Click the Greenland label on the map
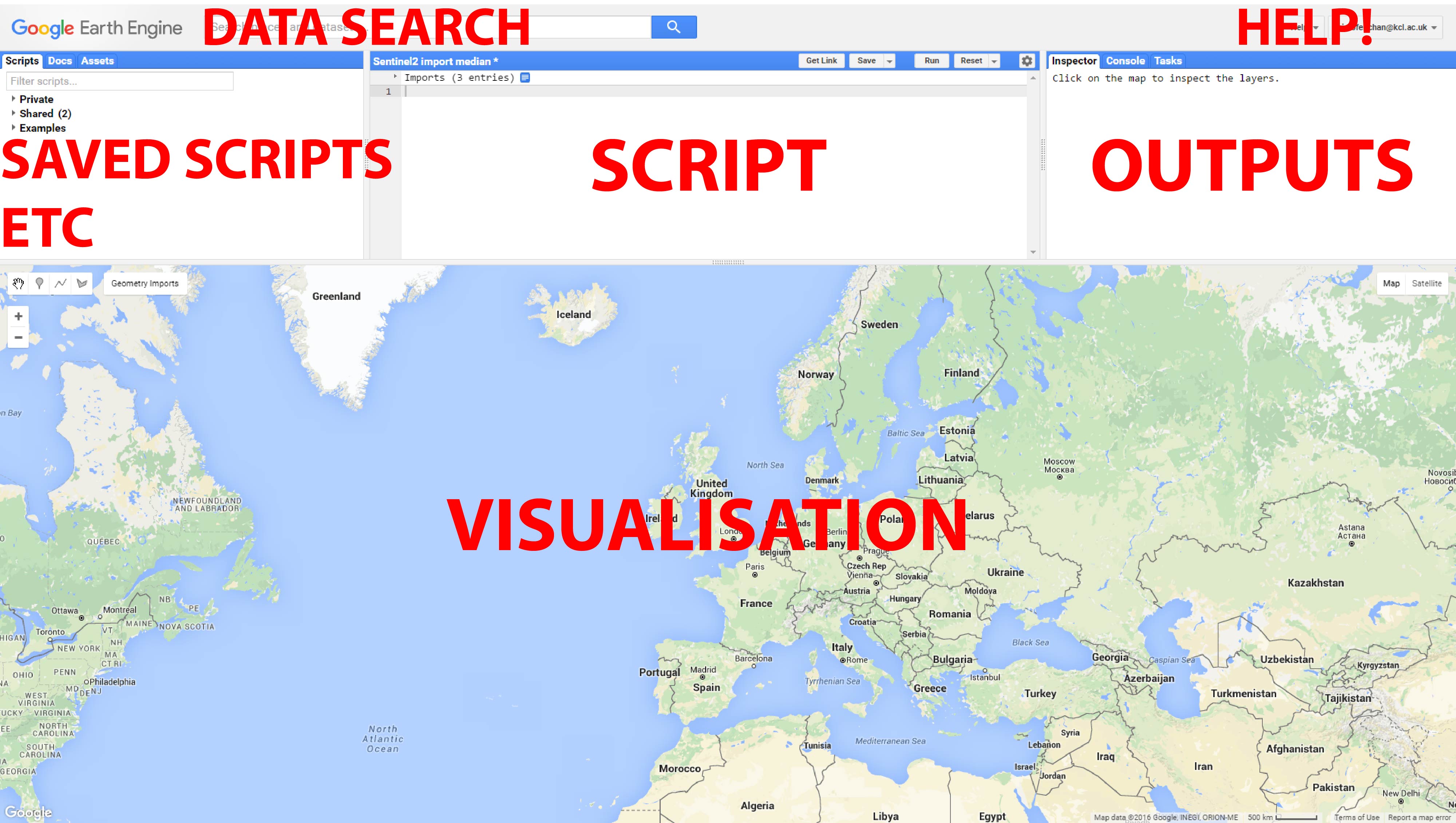The width and height of the screenshot is (1456, 823). click(x=336, y=296)
